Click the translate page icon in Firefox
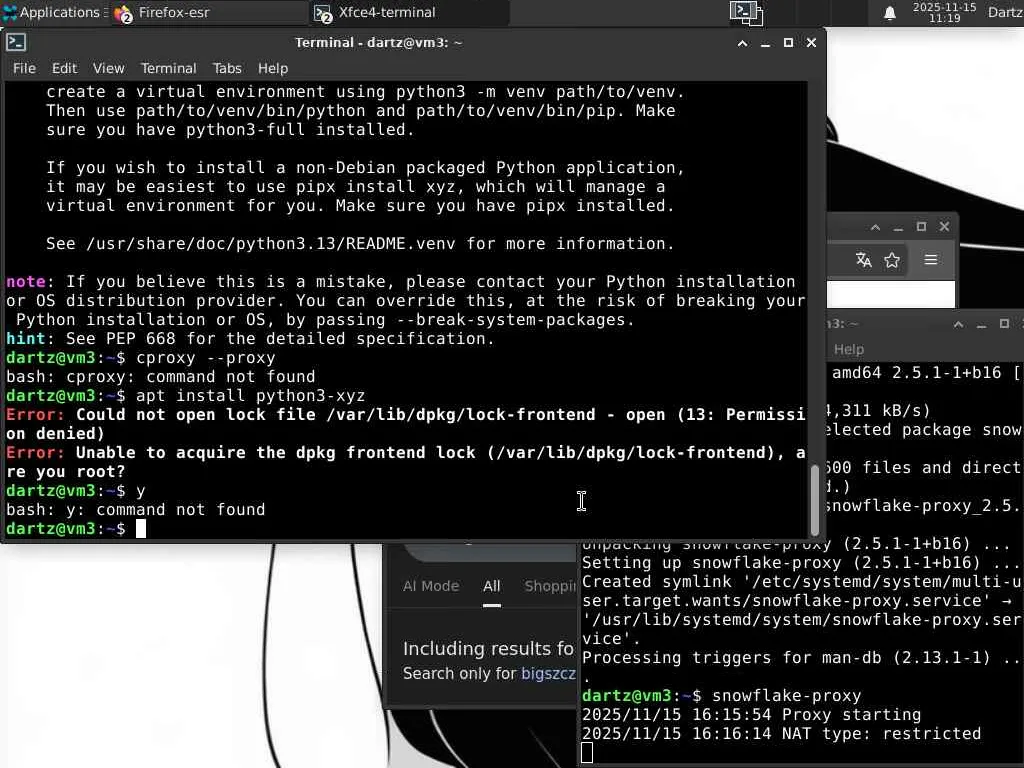Screen dimensions: 1024x768 click(x=863, y=260)
